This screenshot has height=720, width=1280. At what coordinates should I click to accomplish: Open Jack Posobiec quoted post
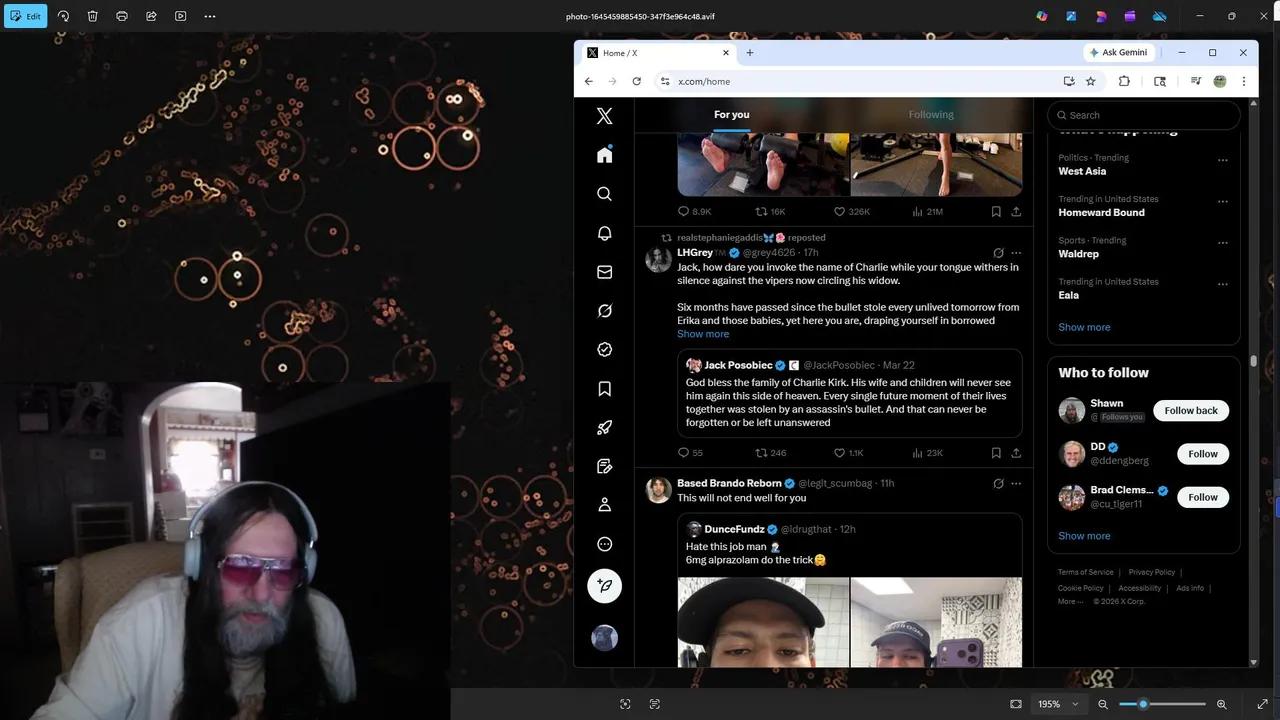click(x=849, y=394)
